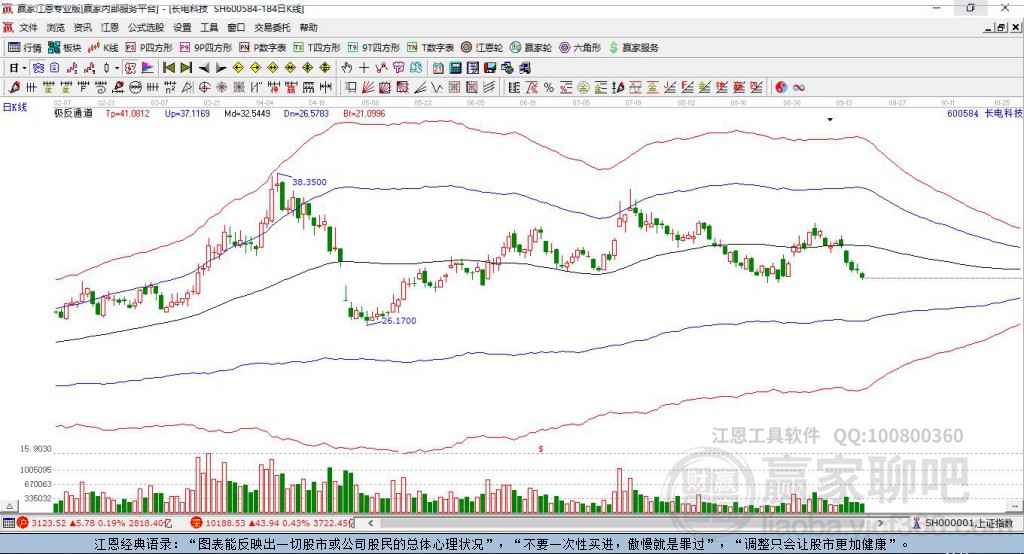Click the SH000001 上证指数 status entry
The image size is (1024, 554).
963,523
